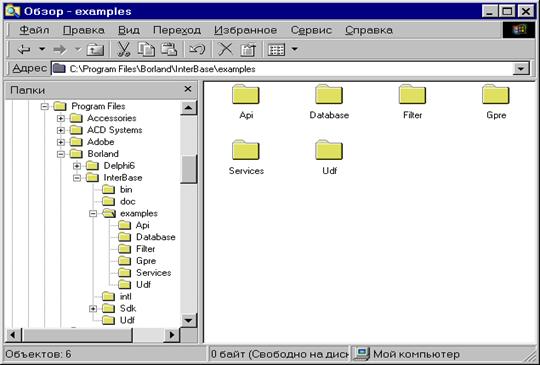Select the Udf folder in right pane

pos(329,158)
